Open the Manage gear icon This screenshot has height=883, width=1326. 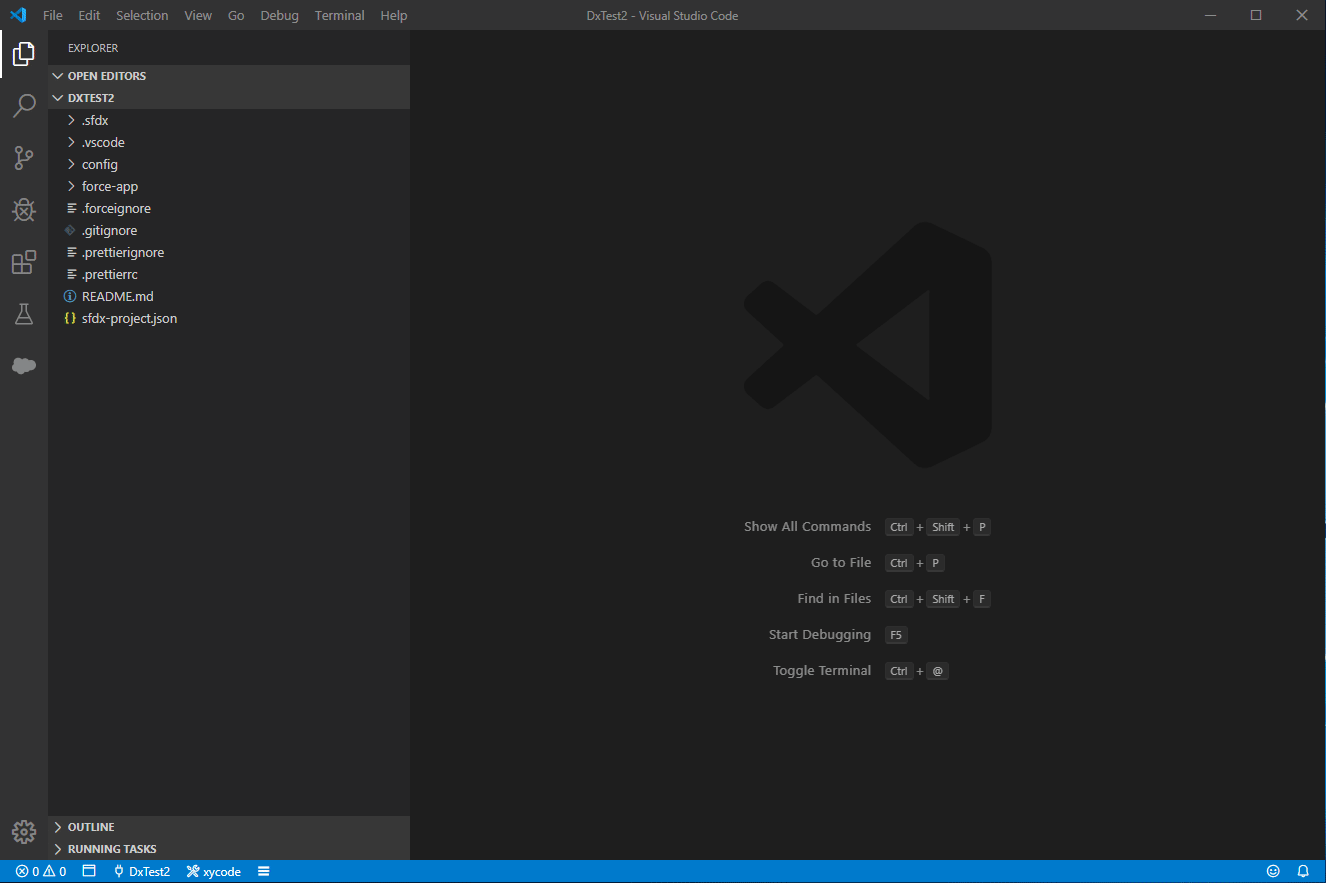[24, 832]
